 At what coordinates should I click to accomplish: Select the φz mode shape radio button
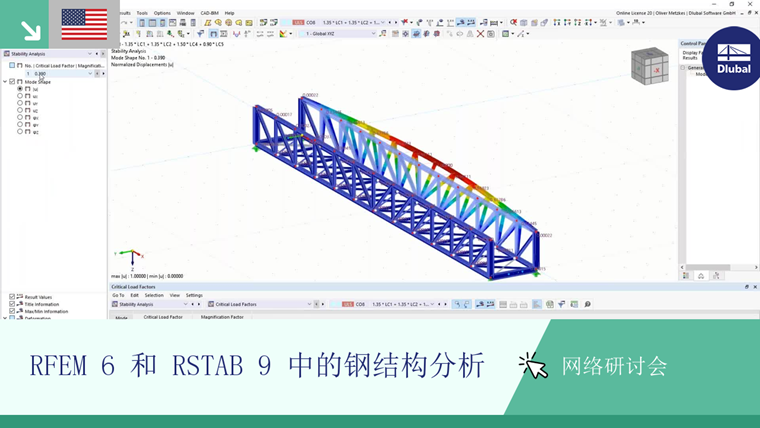(x=20, y=131)
